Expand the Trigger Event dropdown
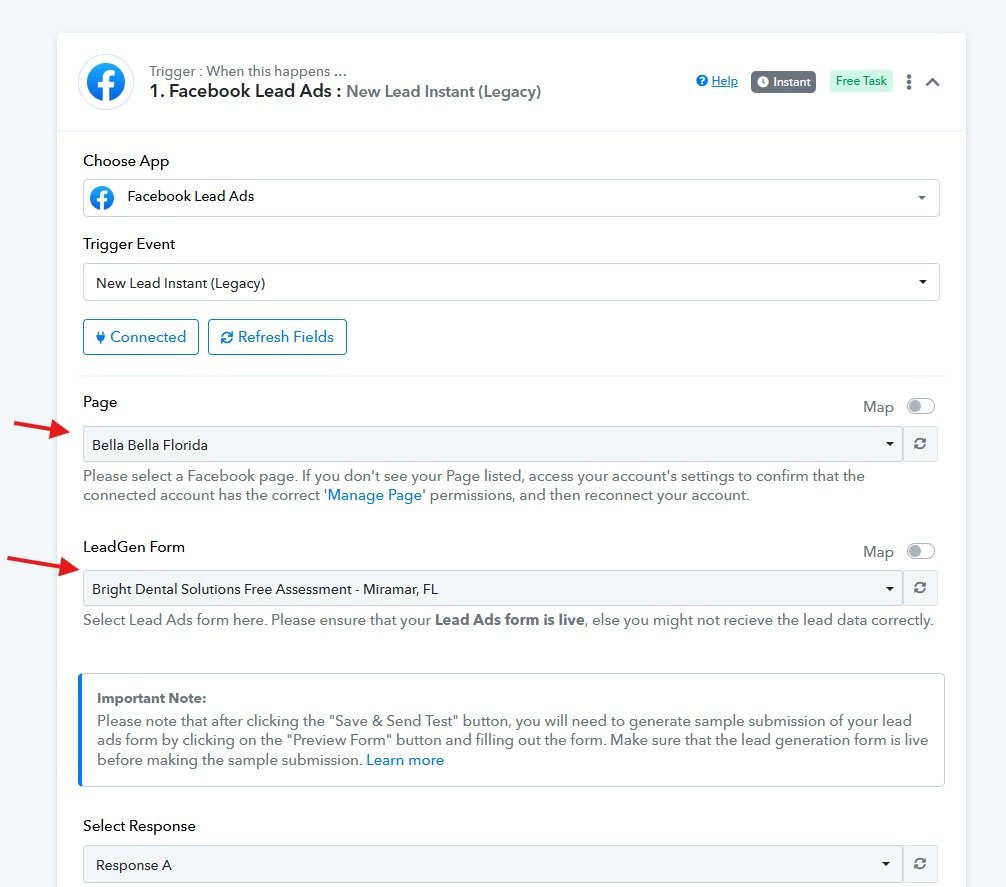Image resolution: width=1006 pixels, height=887 pixels. point(510,283)
